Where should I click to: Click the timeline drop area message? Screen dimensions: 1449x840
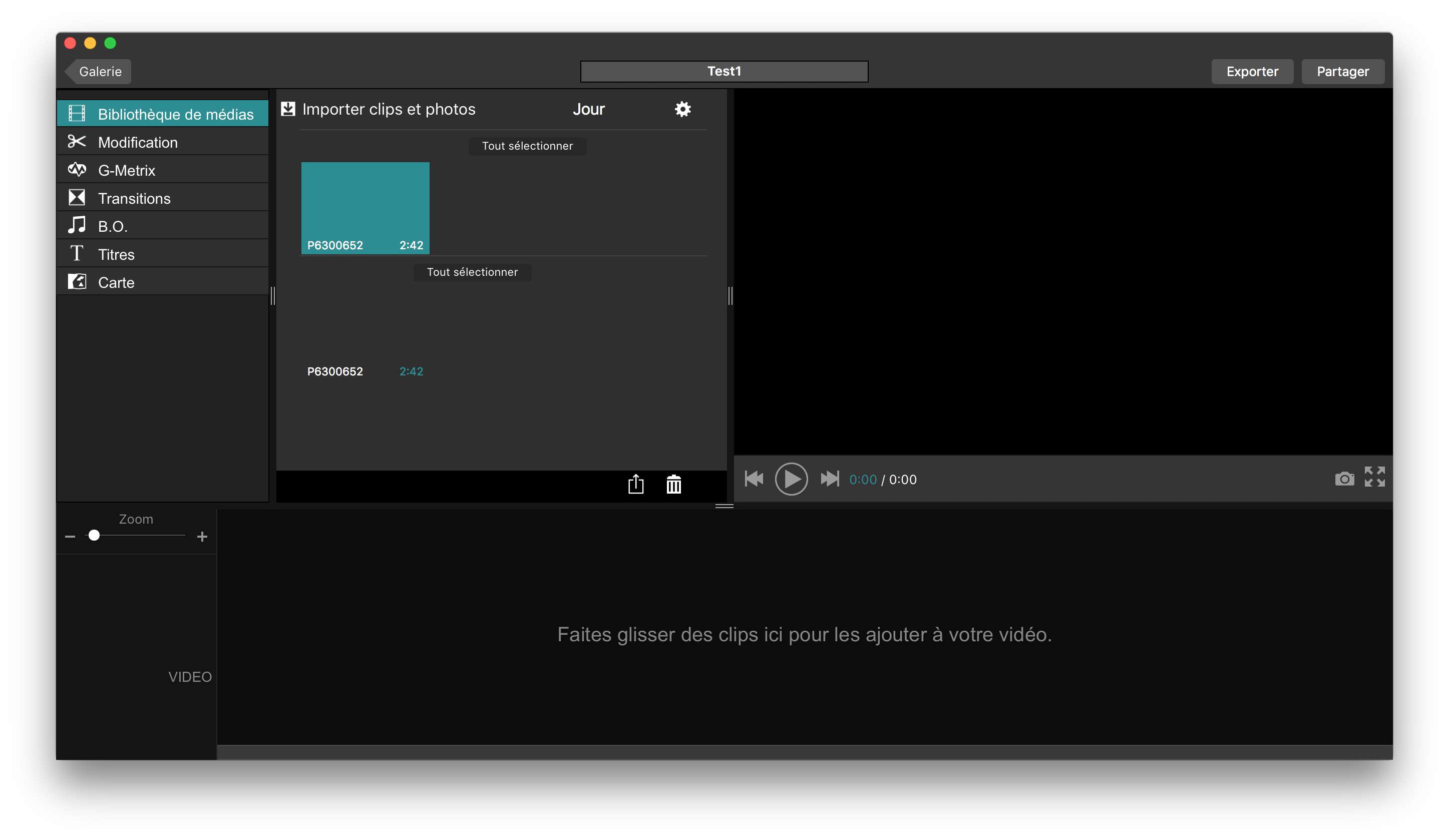805,634
